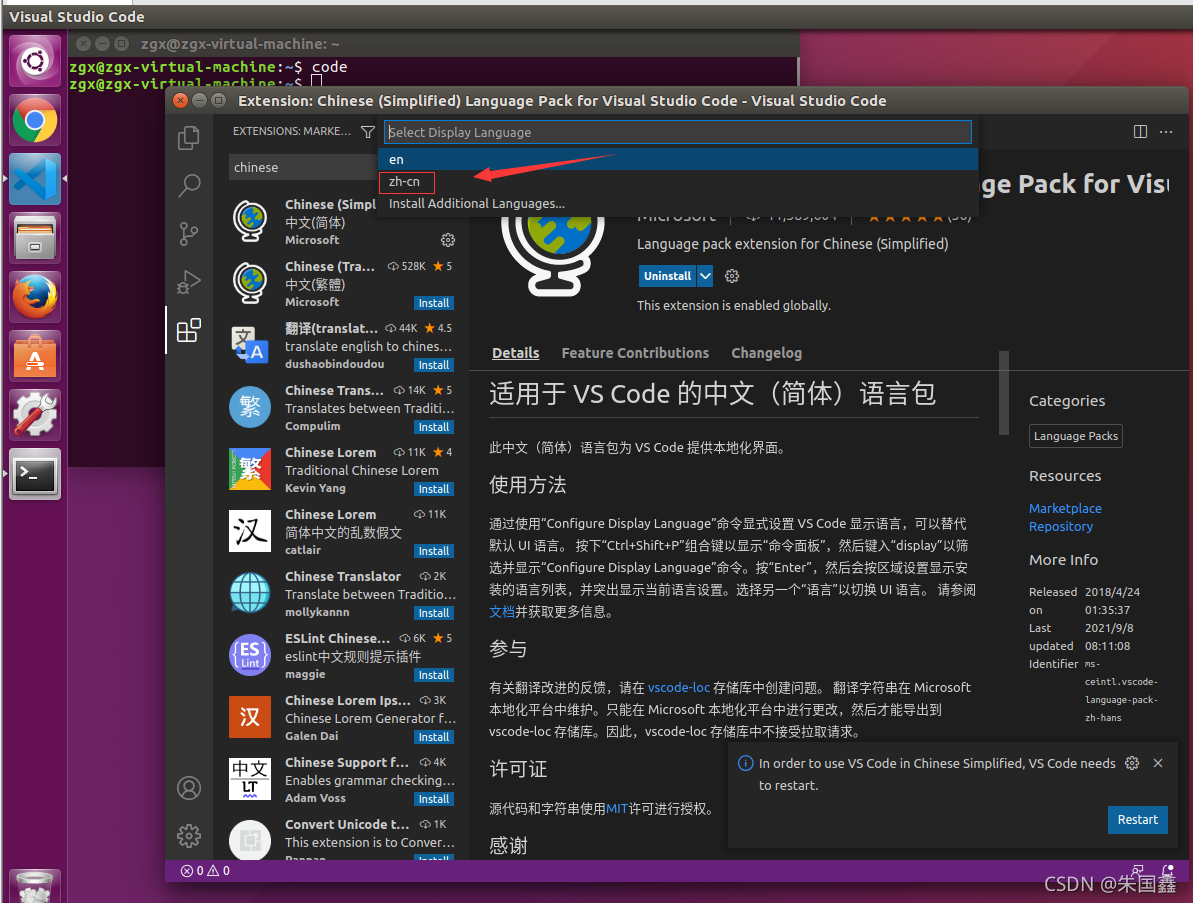The image size is (1193, 903).
Task: Select the Chinese (Simplified) extension list entry
Action: pyautogui.click(x=342, y=222)
